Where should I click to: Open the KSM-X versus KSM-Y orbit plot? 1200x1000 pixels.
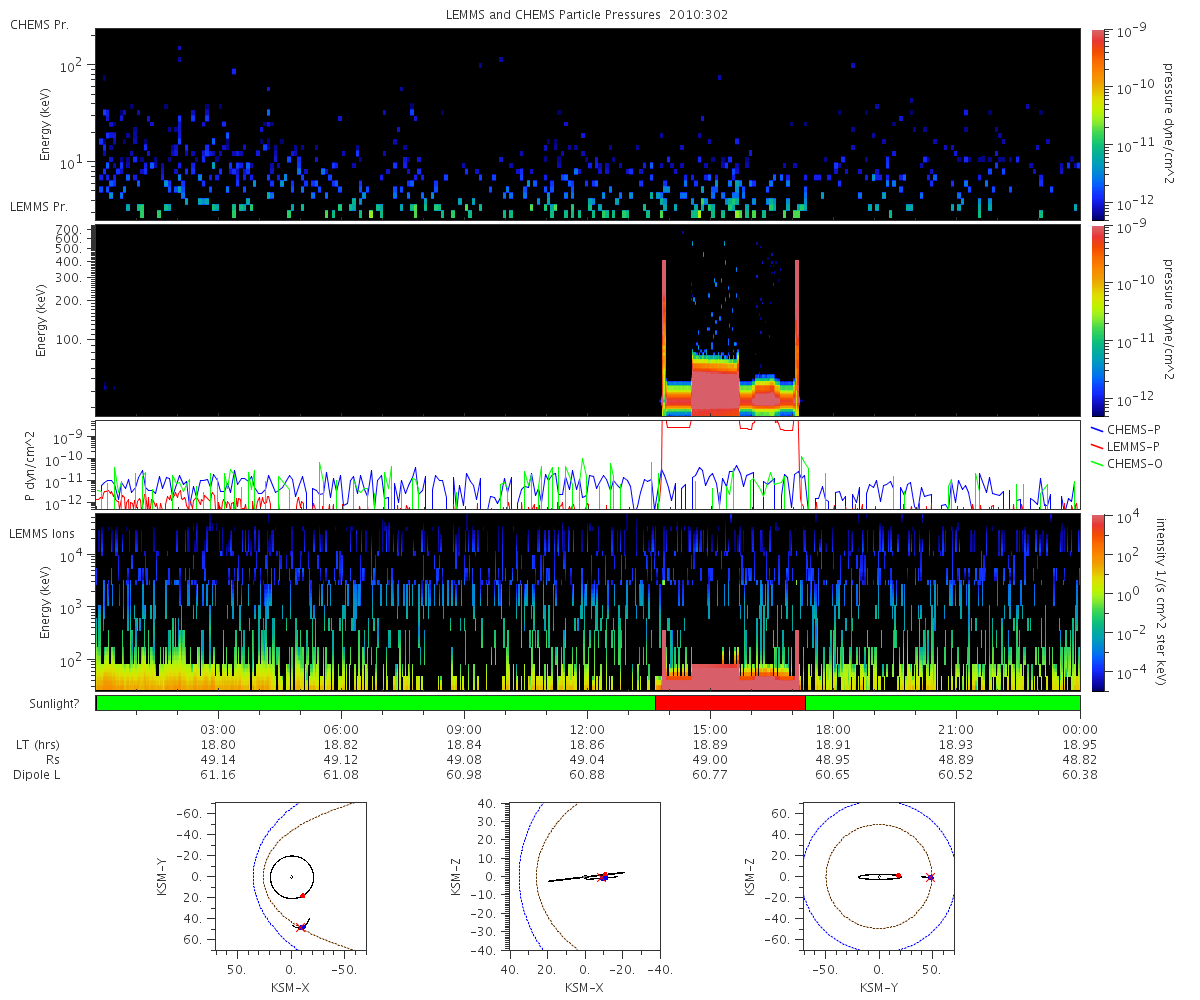pos(290,876)
